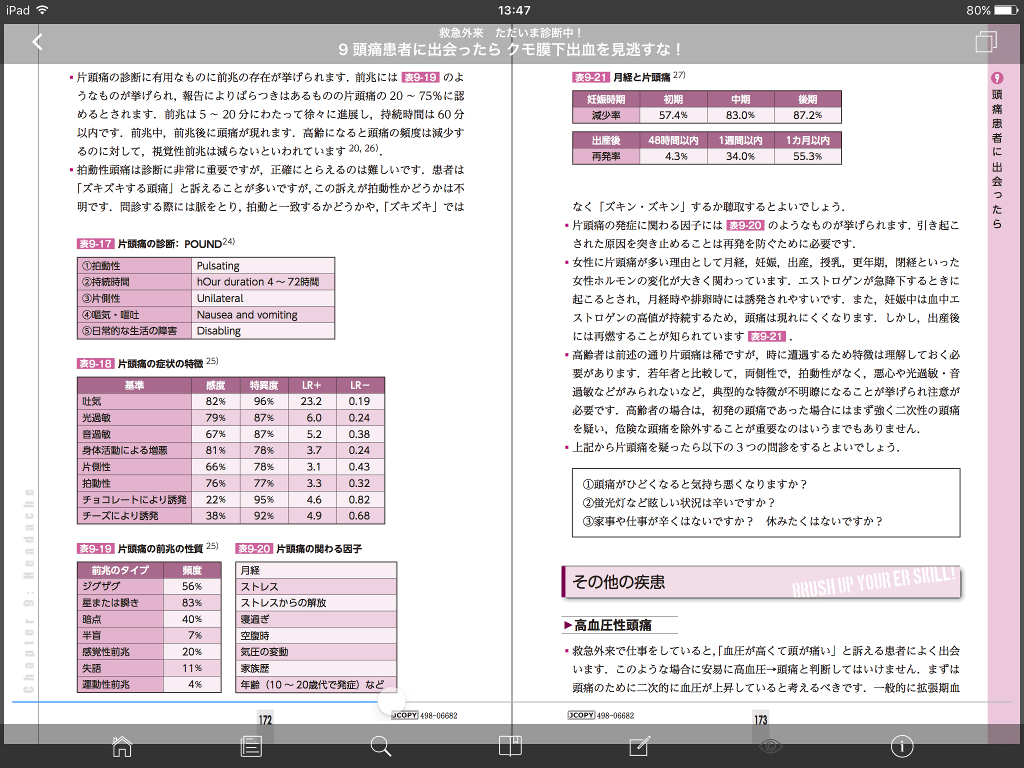Select the 'Unilateral' table cell
This screenshot has width=1024, height=768.
(264, 298)
